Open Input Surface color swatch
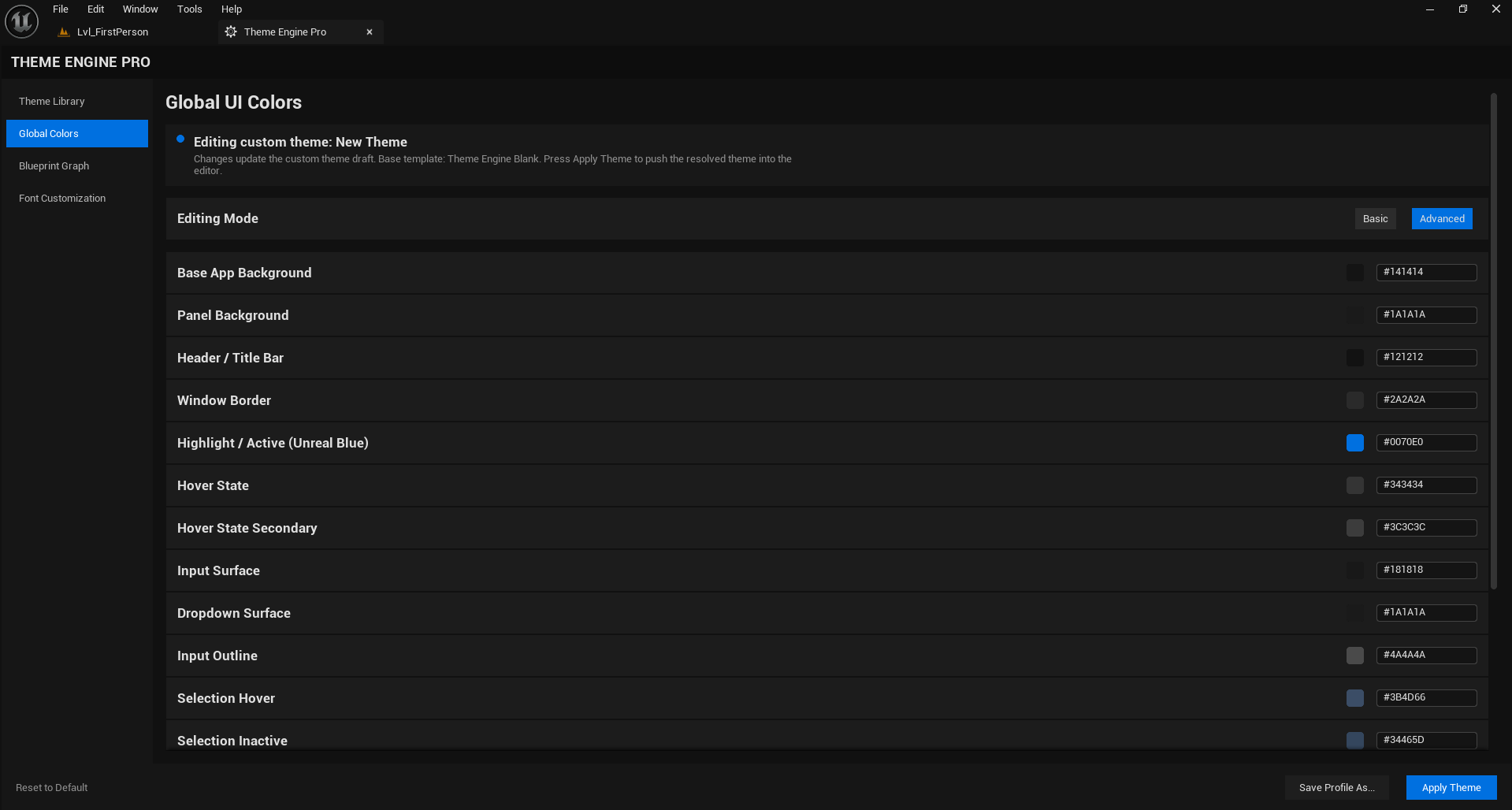Image resolution: width=1512 pixels, height=810 pixels. click(1355, 570)
